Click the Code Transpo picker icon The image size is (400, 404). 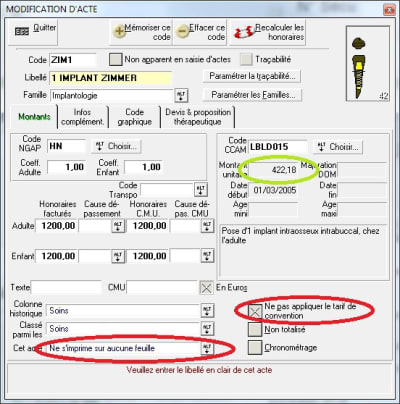click(x=201, y=190)
